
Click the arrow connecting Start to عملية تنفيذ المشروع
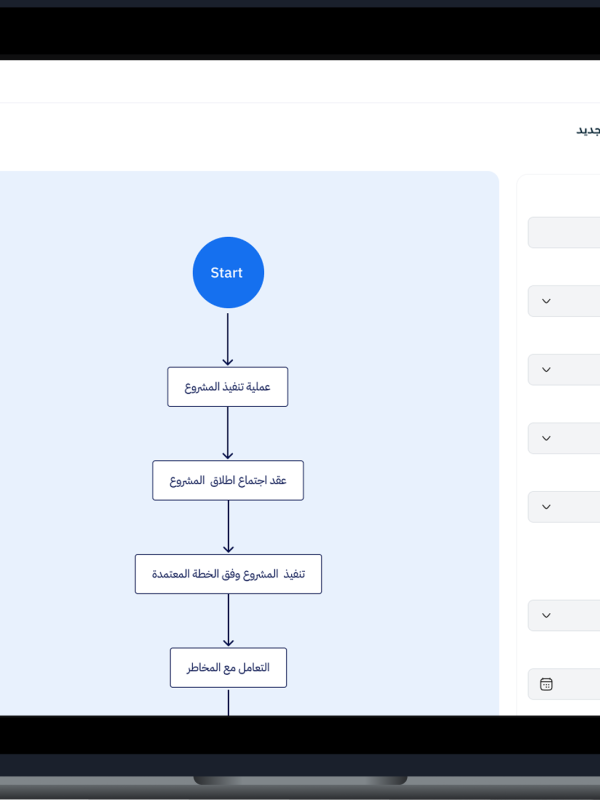[228, 340]
